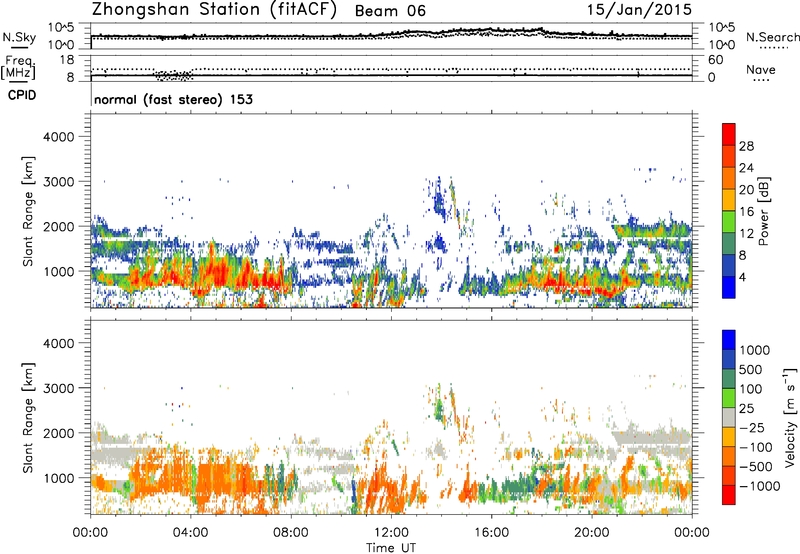This screenshot has height=554, width=800.
Task: Click the date '15/Jan/2015'
Action: pyautogui.click(x=639, y=10)
